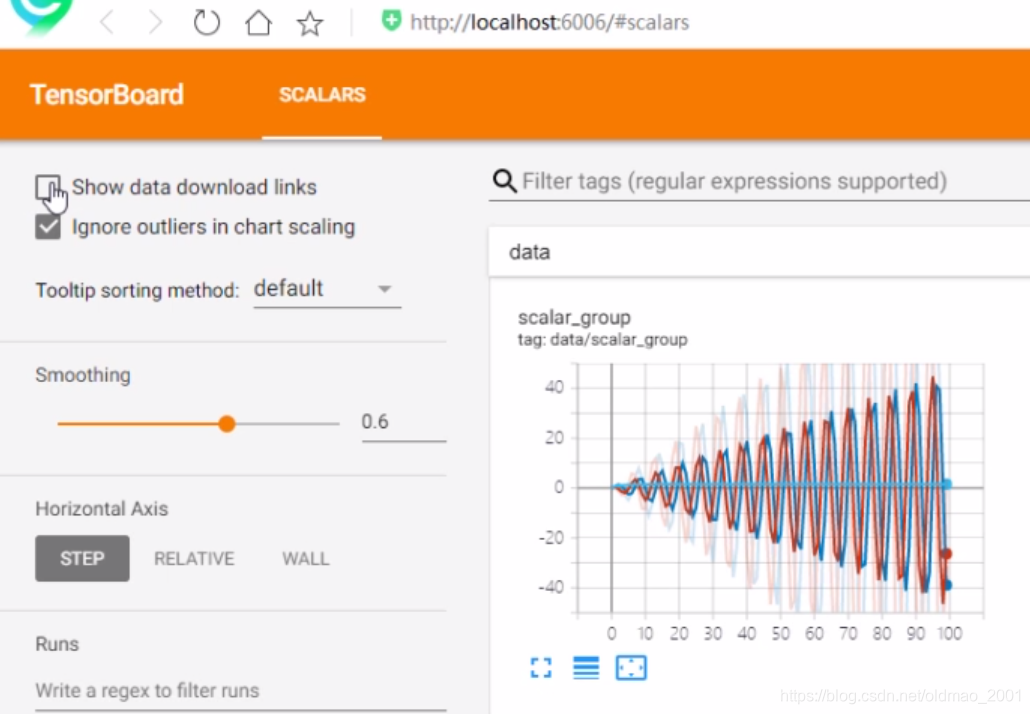This screenshot has height=714, width=1030.
Task: Collapse the data tag group header
Action: pyautogui.click(x=759, y=252)
